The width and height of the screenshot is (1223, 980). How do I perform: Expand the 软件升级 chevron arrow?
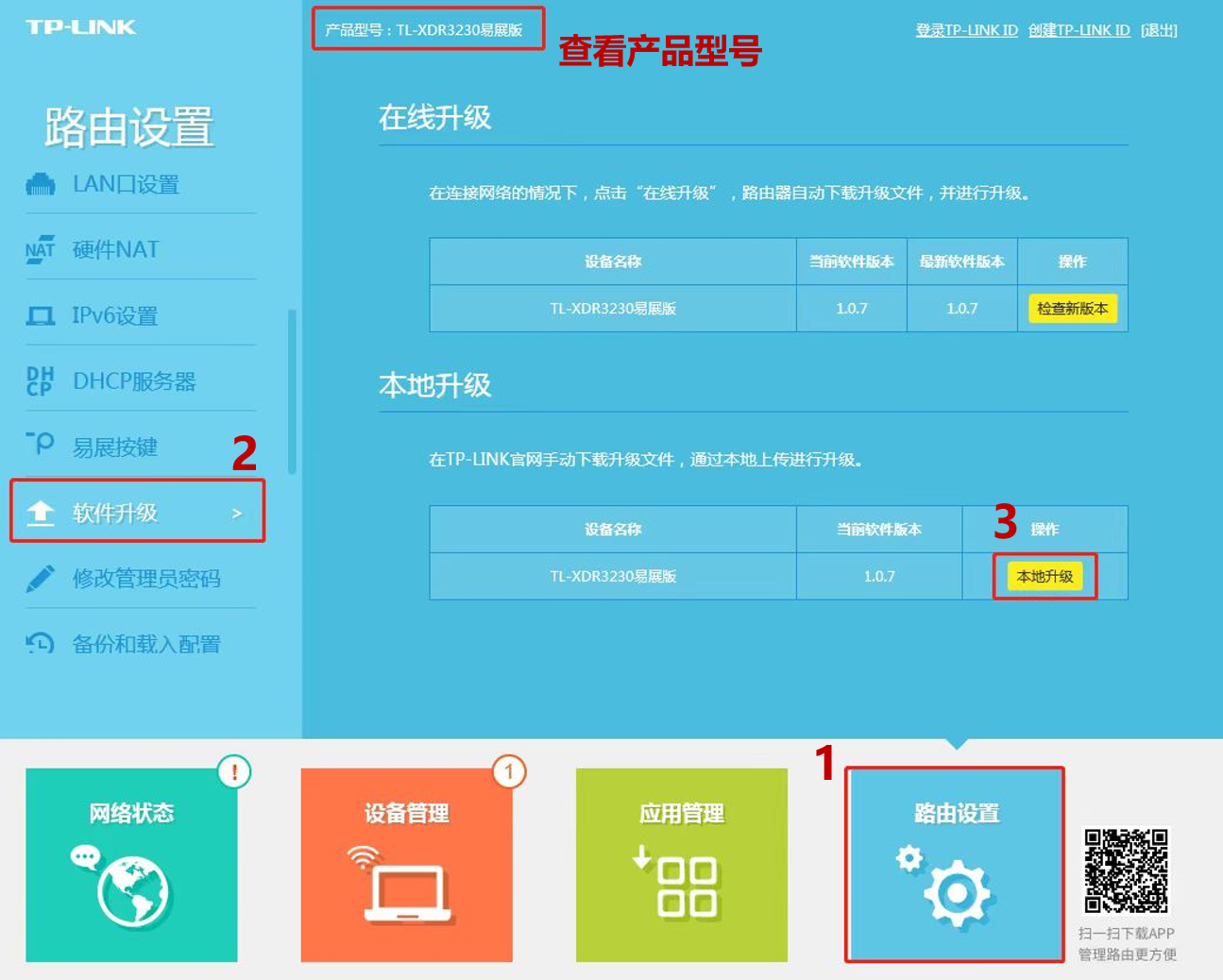click(x=237, y=513)
